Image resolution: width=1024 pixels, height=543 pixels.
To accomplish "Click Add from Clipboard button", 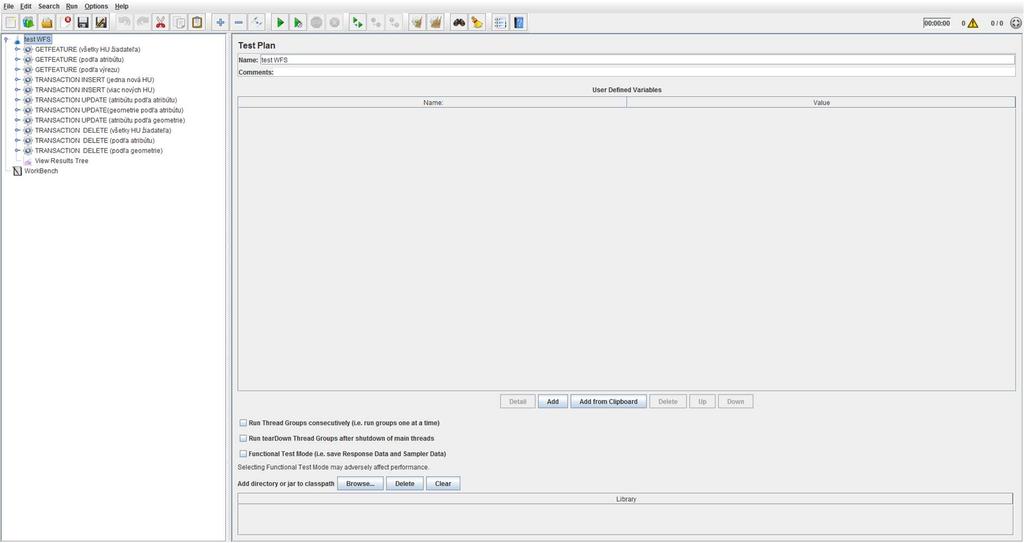I will pyautogui.click(x=608, y=402).
